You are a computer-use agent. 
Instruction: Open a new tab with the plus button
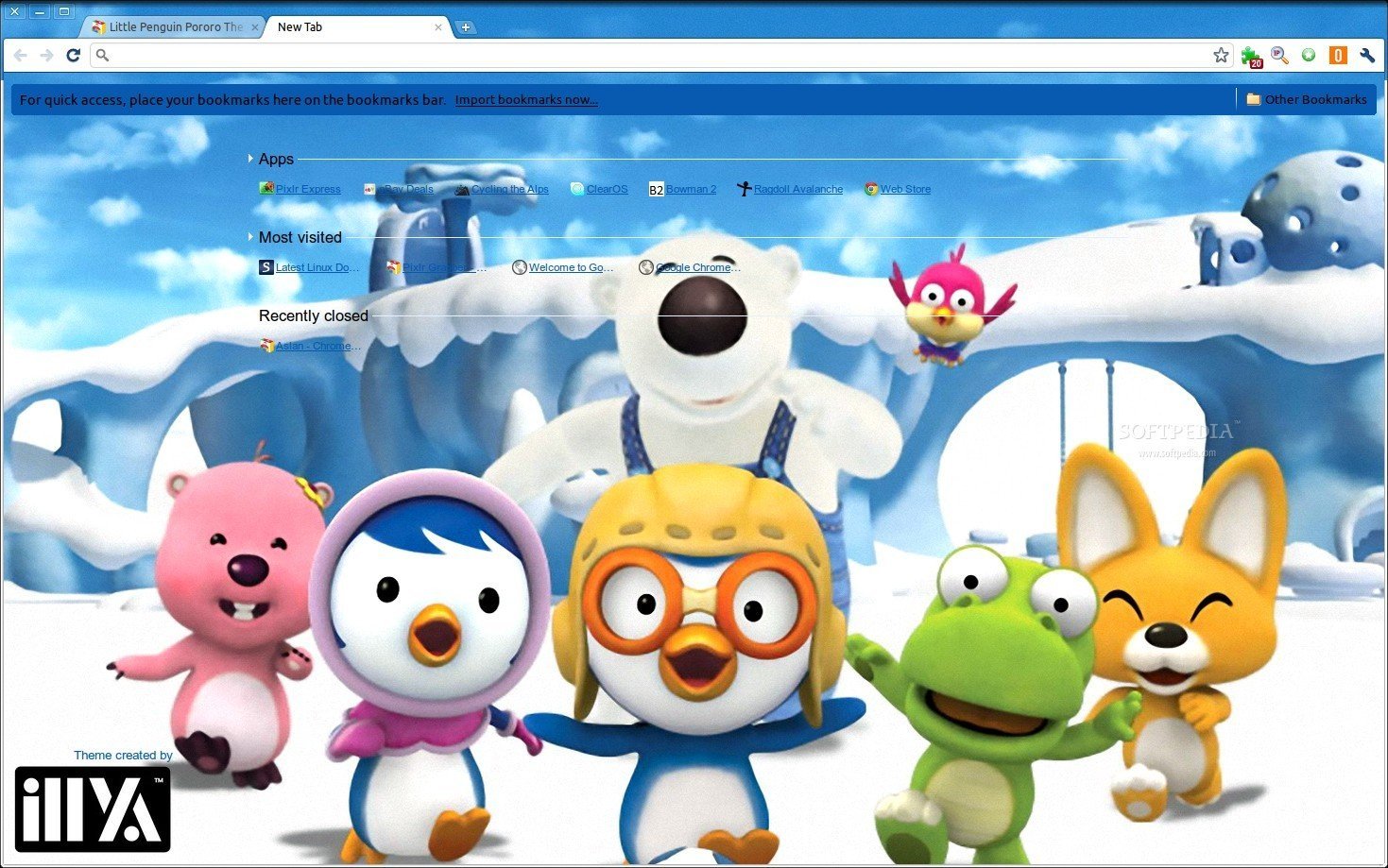(x=466, y=27)
